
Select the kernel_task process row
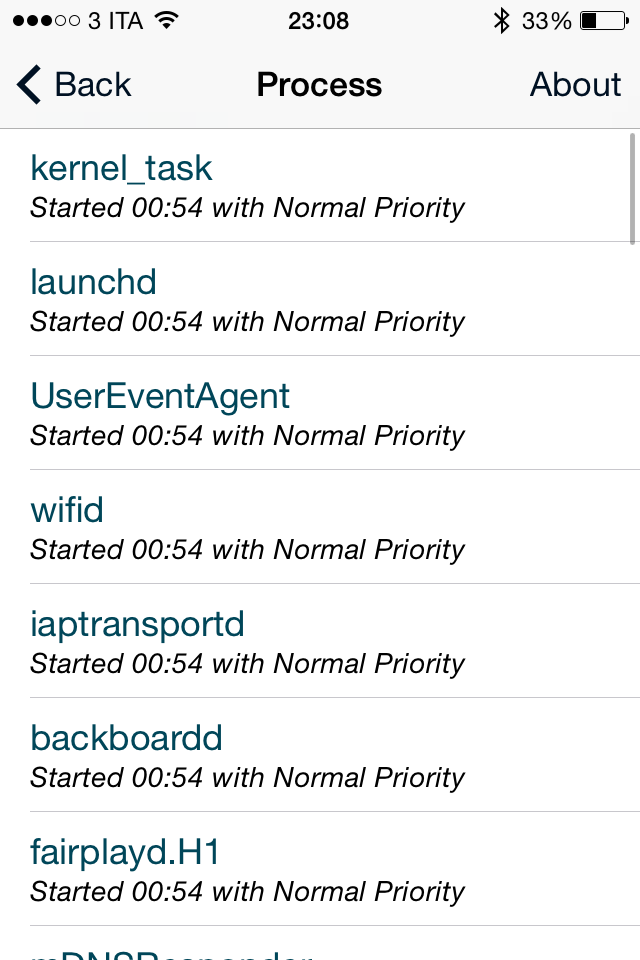(320, 185)
